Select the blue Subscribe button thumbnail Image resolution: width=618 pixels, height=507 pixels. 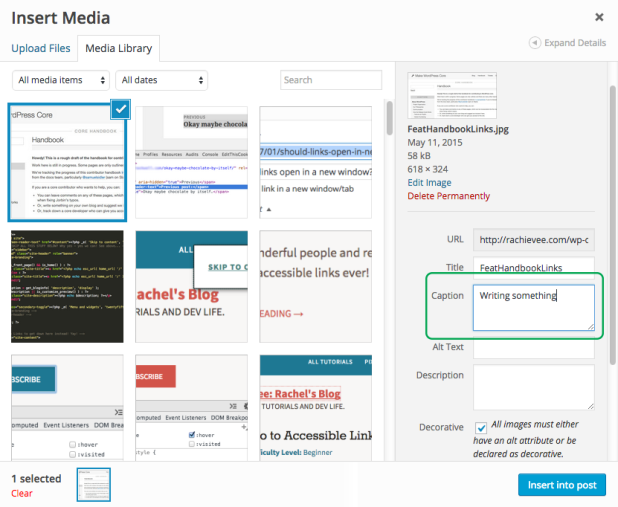67,407
